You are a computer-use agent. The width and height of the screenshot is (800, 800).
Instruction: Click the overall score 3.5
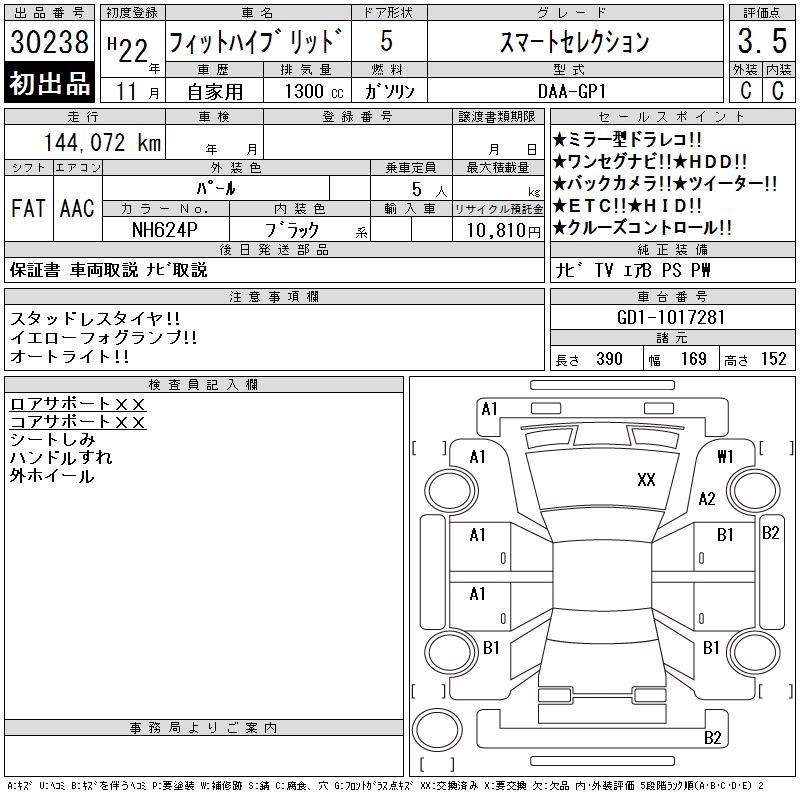762,41
